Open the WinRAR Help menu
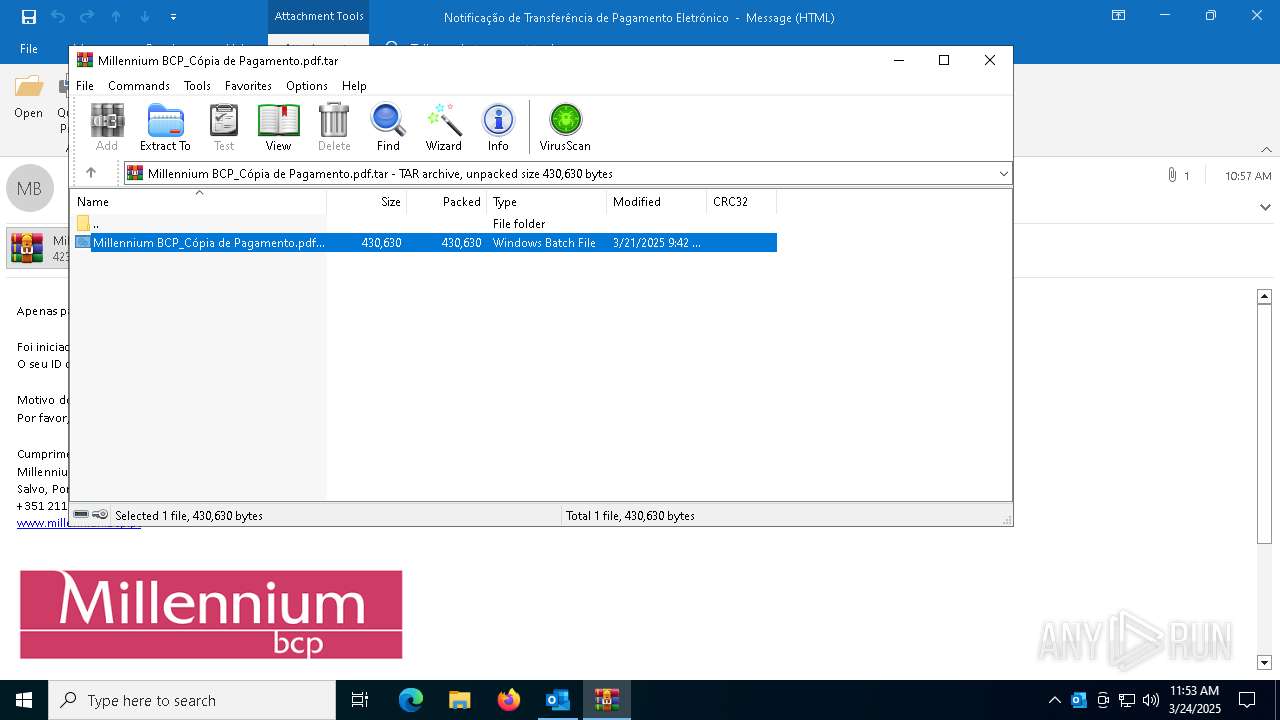1280x720 pixels. click(354, 86)
